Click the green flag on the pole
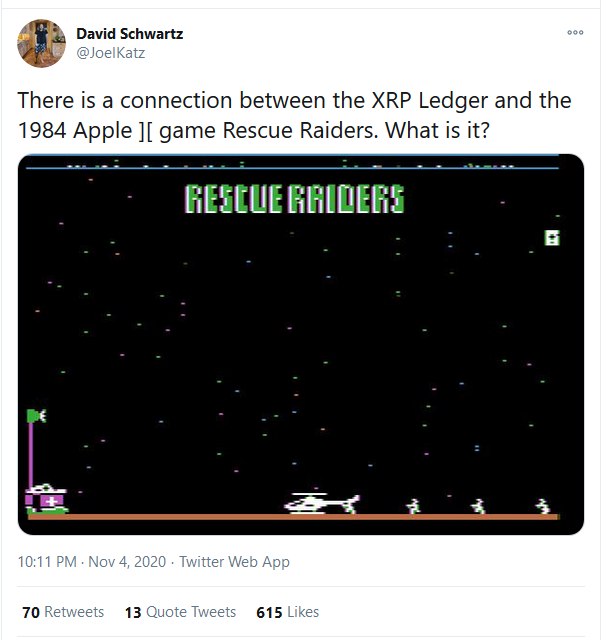Viewport: 608px width, 640px height. pos(37,416)
